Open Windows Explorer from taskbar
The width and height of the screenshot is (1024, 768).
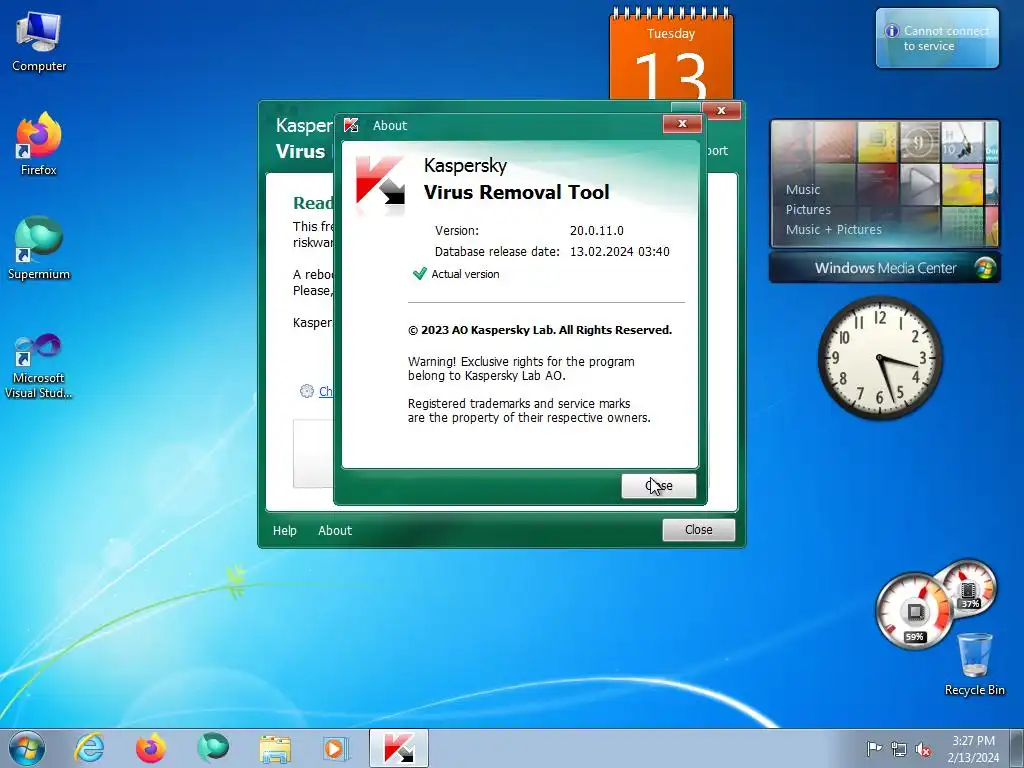click(275, 748)
